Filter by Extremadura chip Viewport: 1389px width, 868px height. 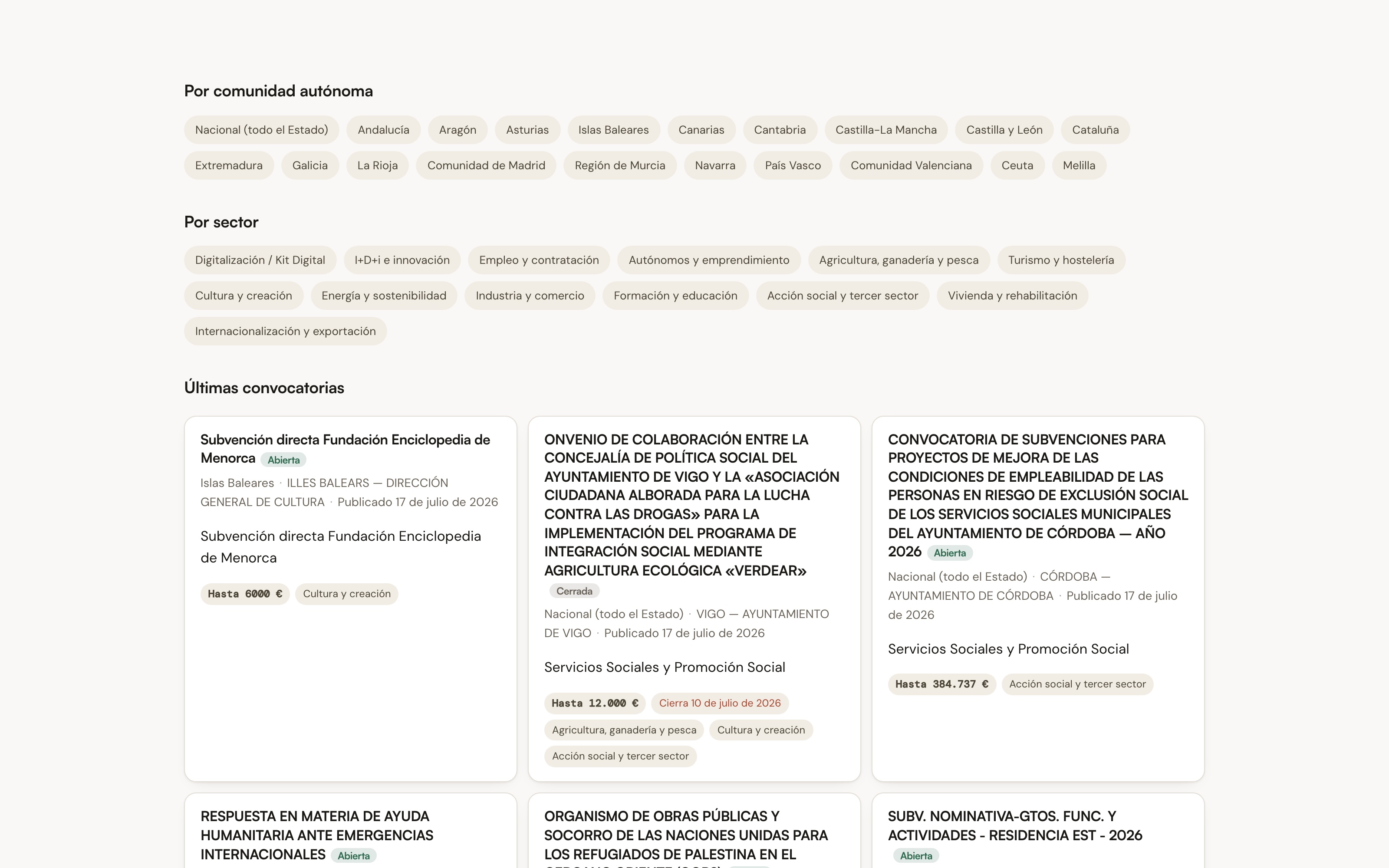[x=228, y=165]
